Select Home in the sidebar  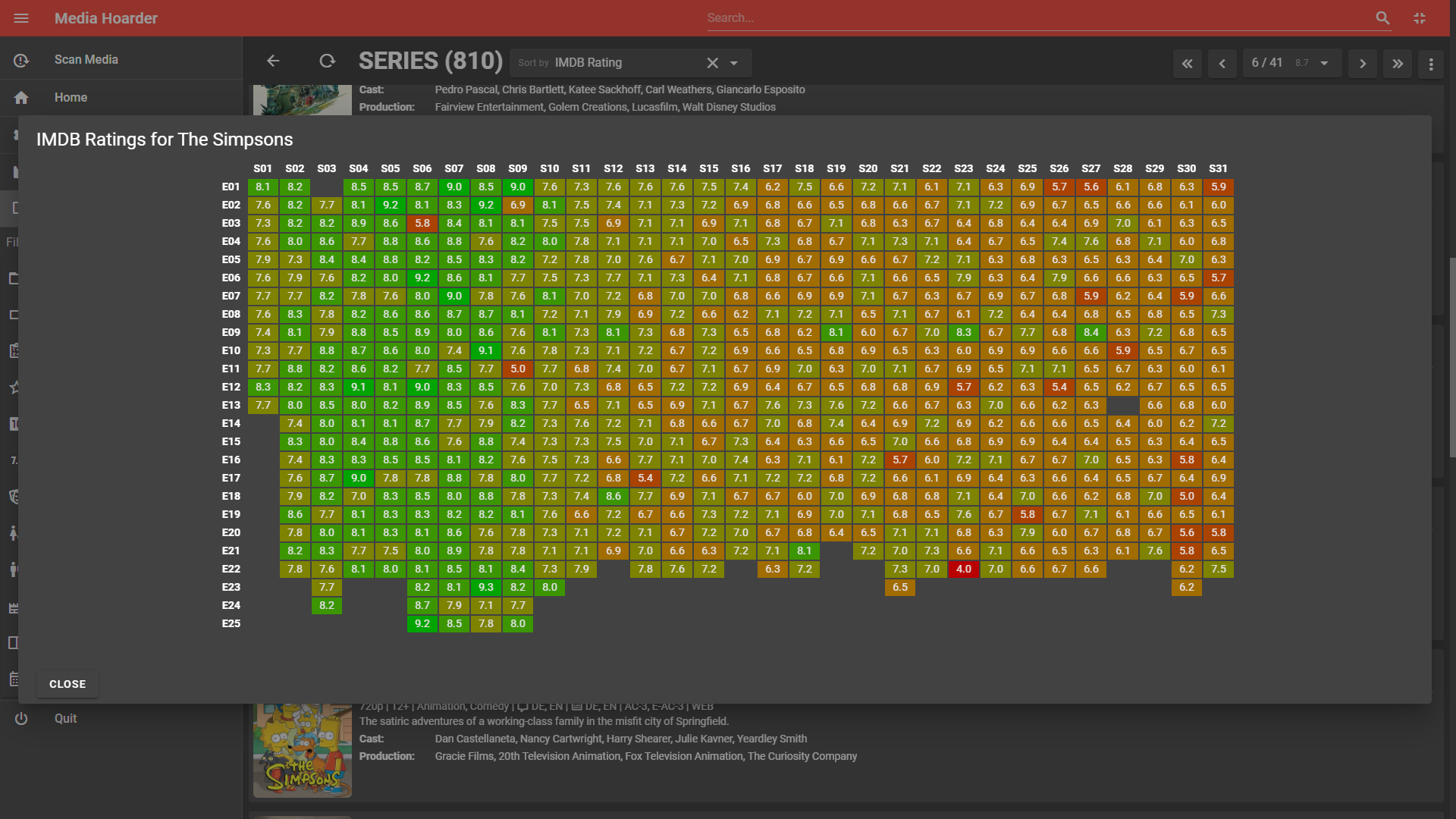tap(71, 97)
